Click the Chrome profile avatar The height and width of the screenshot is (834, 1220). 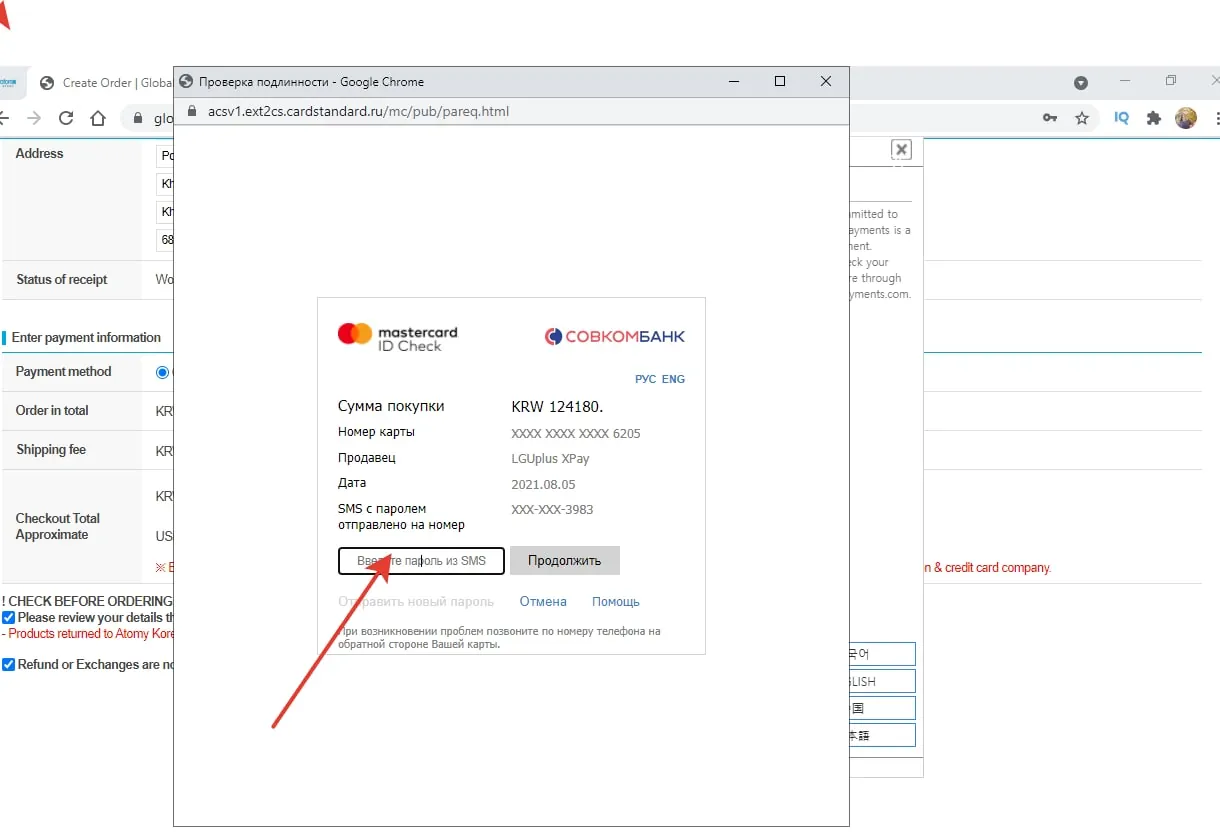click(x=1186, y=118)
